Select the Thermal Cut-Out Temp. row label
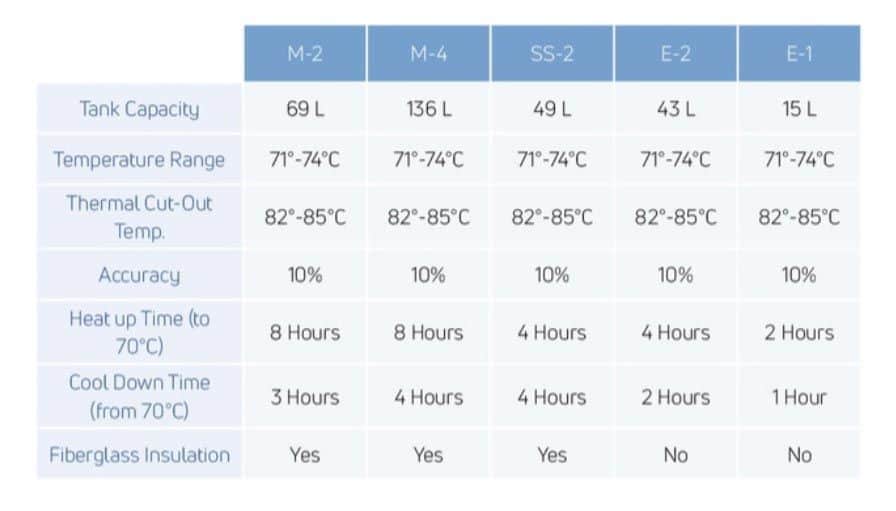The height and width of the screenshot is (511, 896). (139, 216)
